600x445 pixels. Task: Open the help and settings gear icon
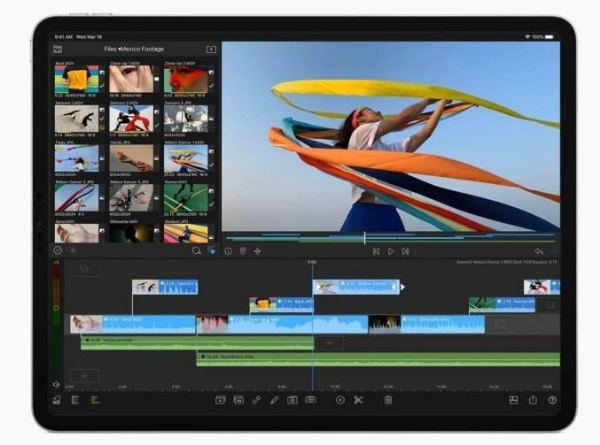[x=552, y=400]
